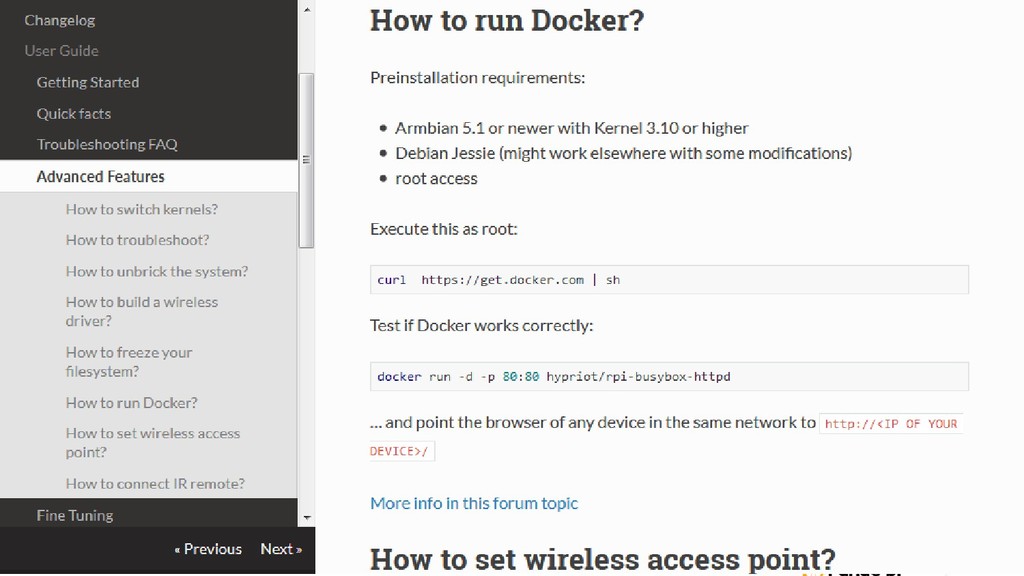Click the User Guide sidebar caption

point(61,51)
